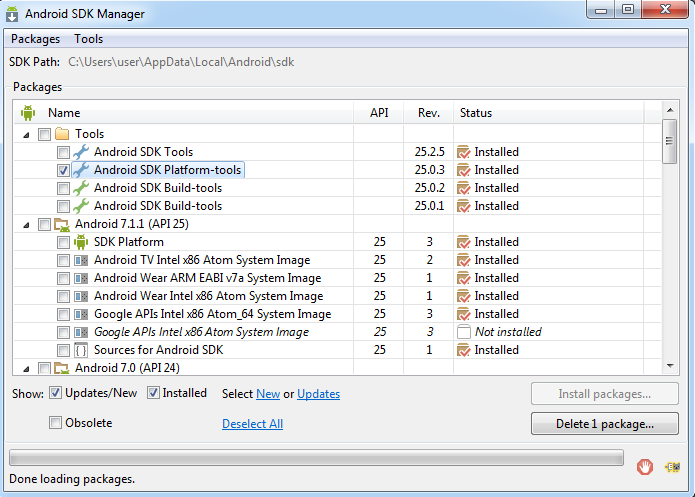The width and height of the screenshot is (695, 497).
Task: Click the red stop hand icon
Action: tap(645, 467)
